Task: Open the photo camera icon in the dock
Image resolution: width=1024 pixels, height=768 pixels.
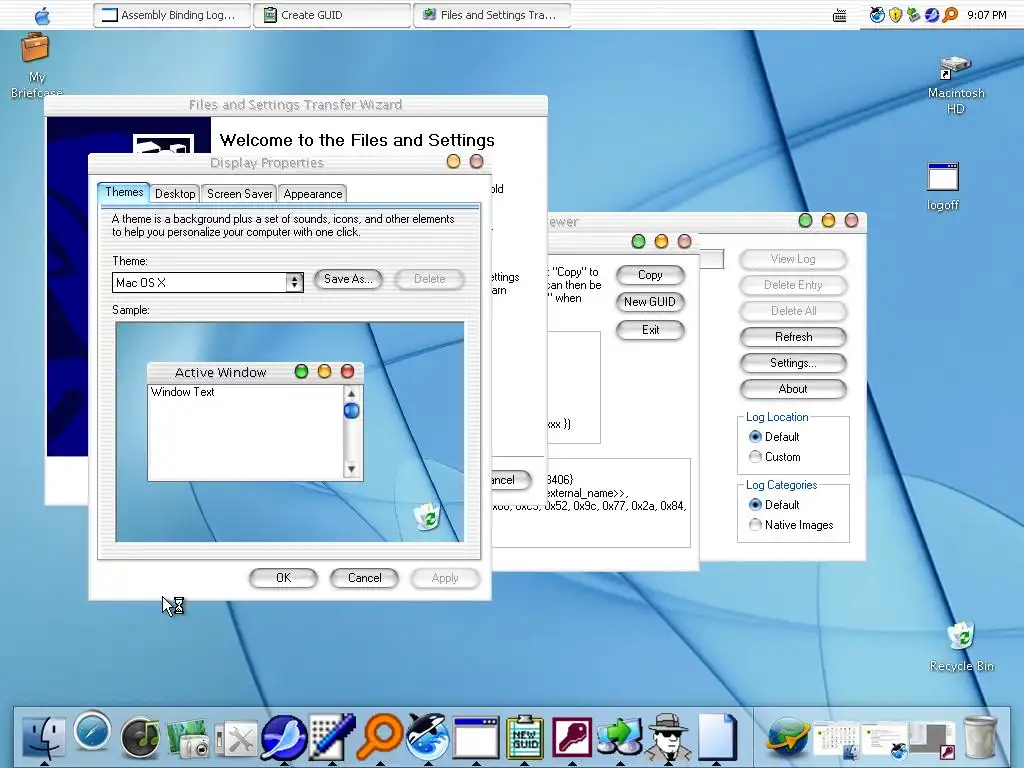Action: coord(188,739)
